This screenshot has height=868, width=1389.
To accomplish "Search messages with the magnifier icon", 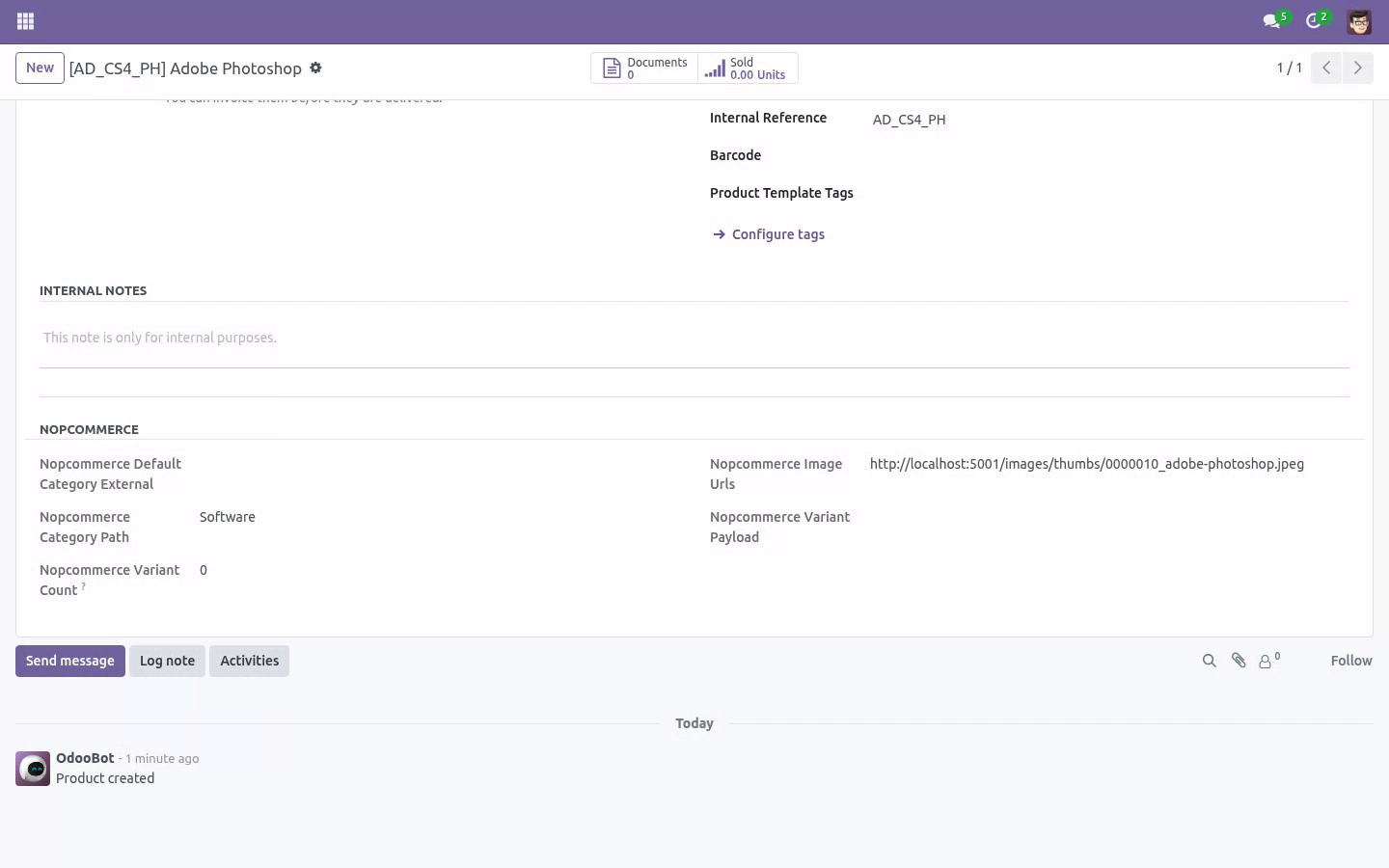I will 1209,661.
